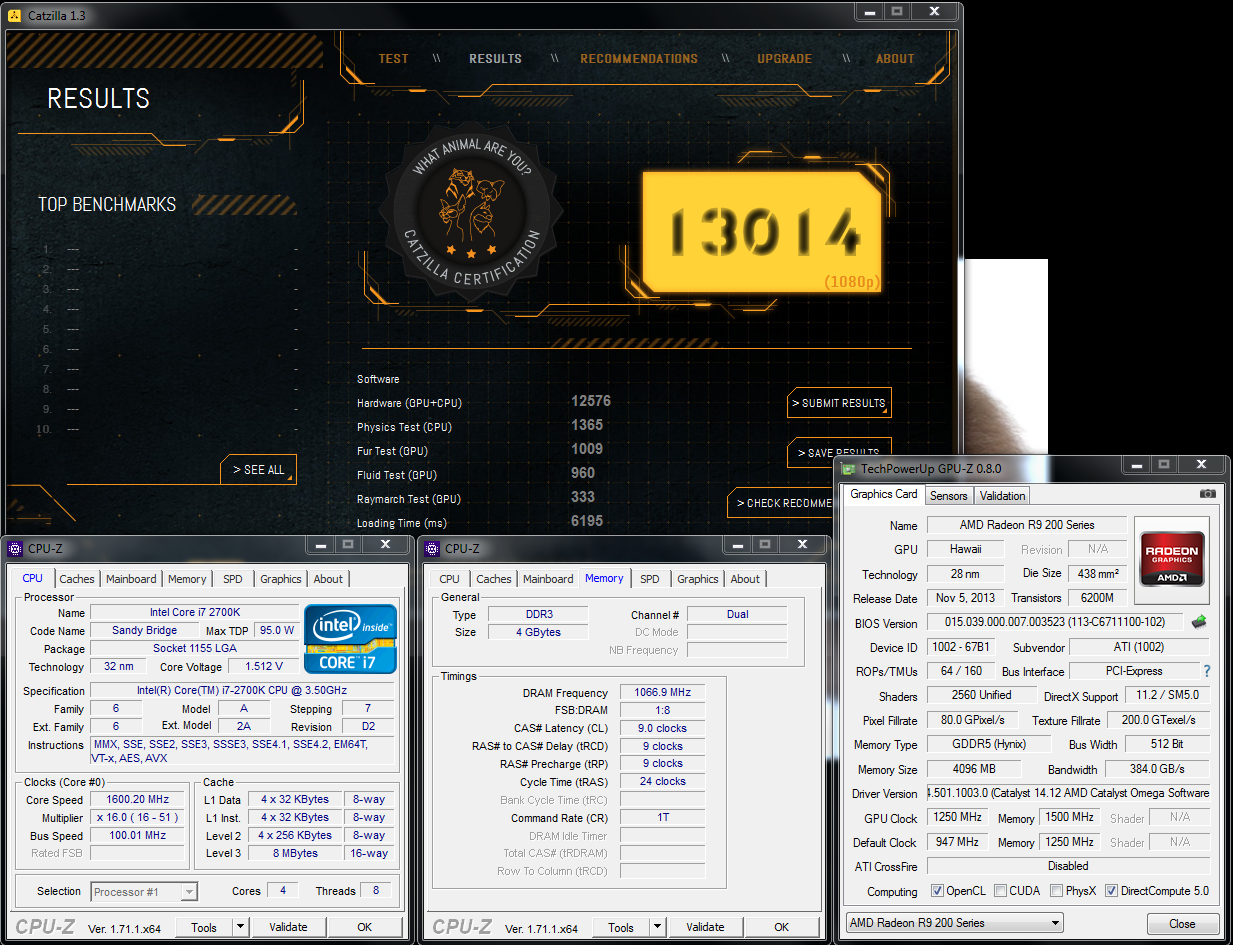This screenshot has height=945, width=1233.
Task: Click Close button in GPU-Z
Action: (1182, 923)
